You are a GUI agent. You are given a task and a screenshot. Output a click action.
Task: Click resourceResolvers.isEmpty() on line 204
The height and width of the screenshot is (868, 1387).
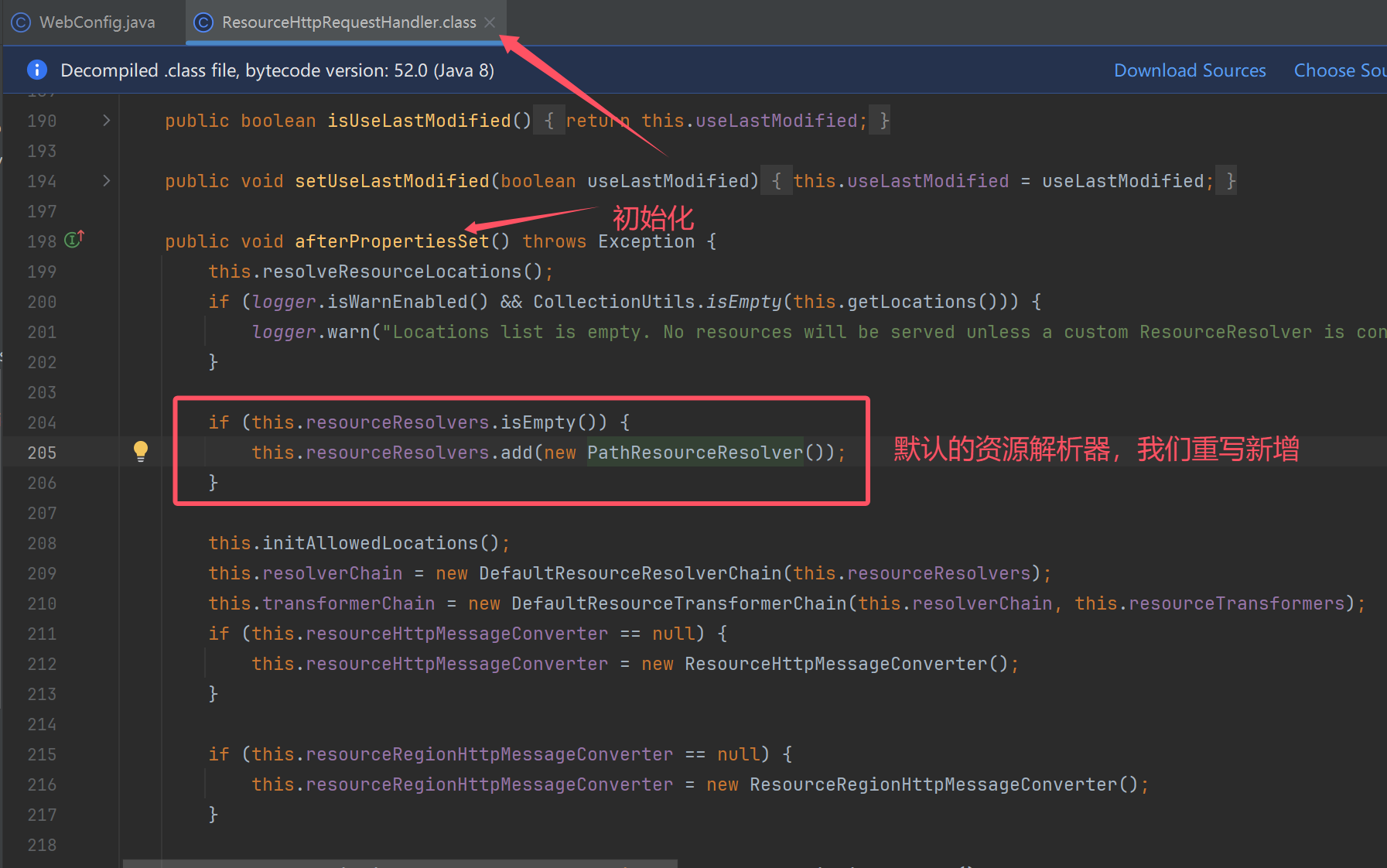click(456, 422)
